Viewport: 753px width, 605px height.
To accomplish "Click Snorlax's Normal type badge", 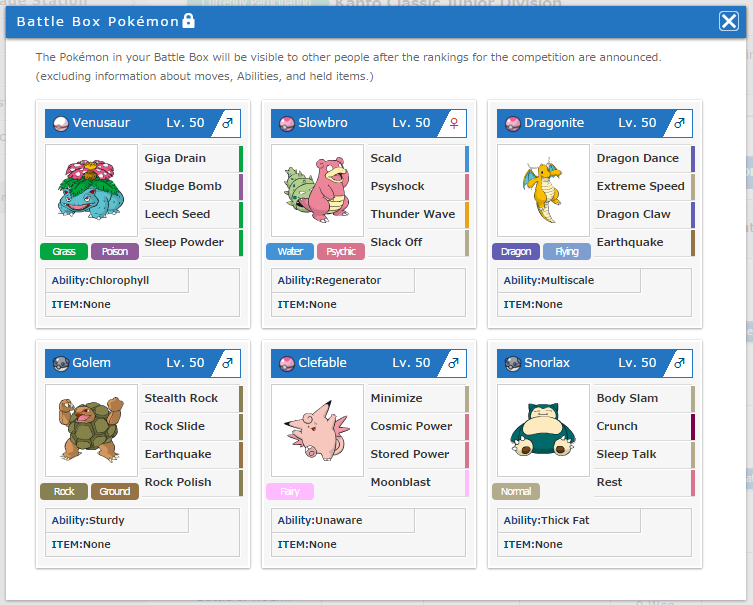I will (x=516, y=491).
